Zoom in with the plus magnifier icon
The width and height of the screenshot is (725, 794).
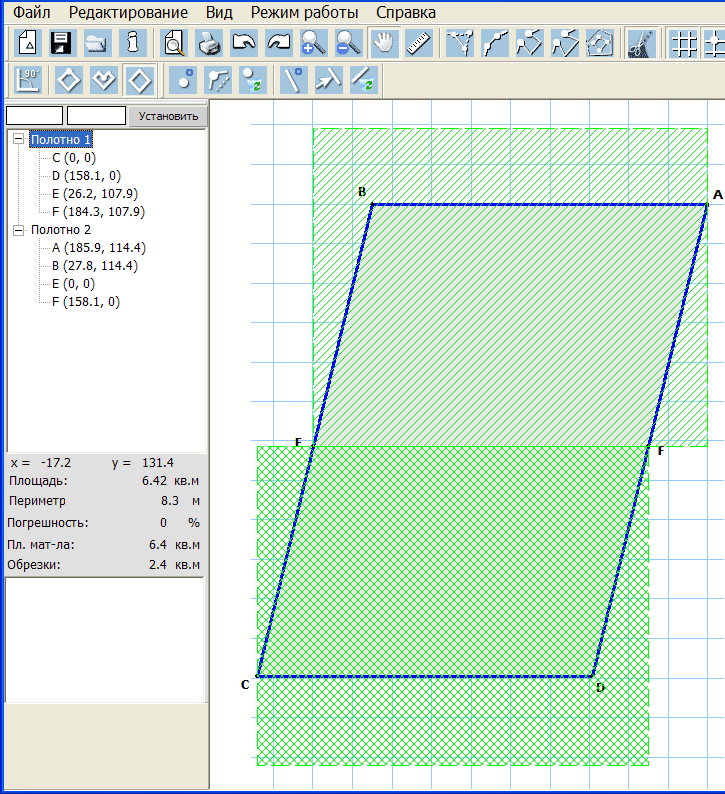[x=314, y=43]
